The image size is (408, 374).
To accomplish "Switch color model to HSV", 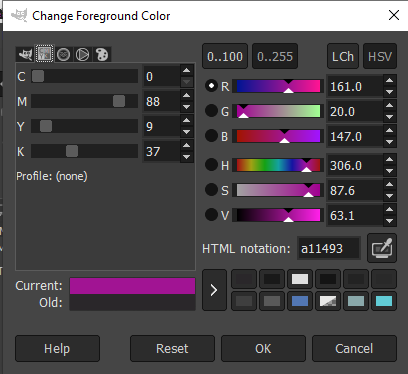I will 380,56.
